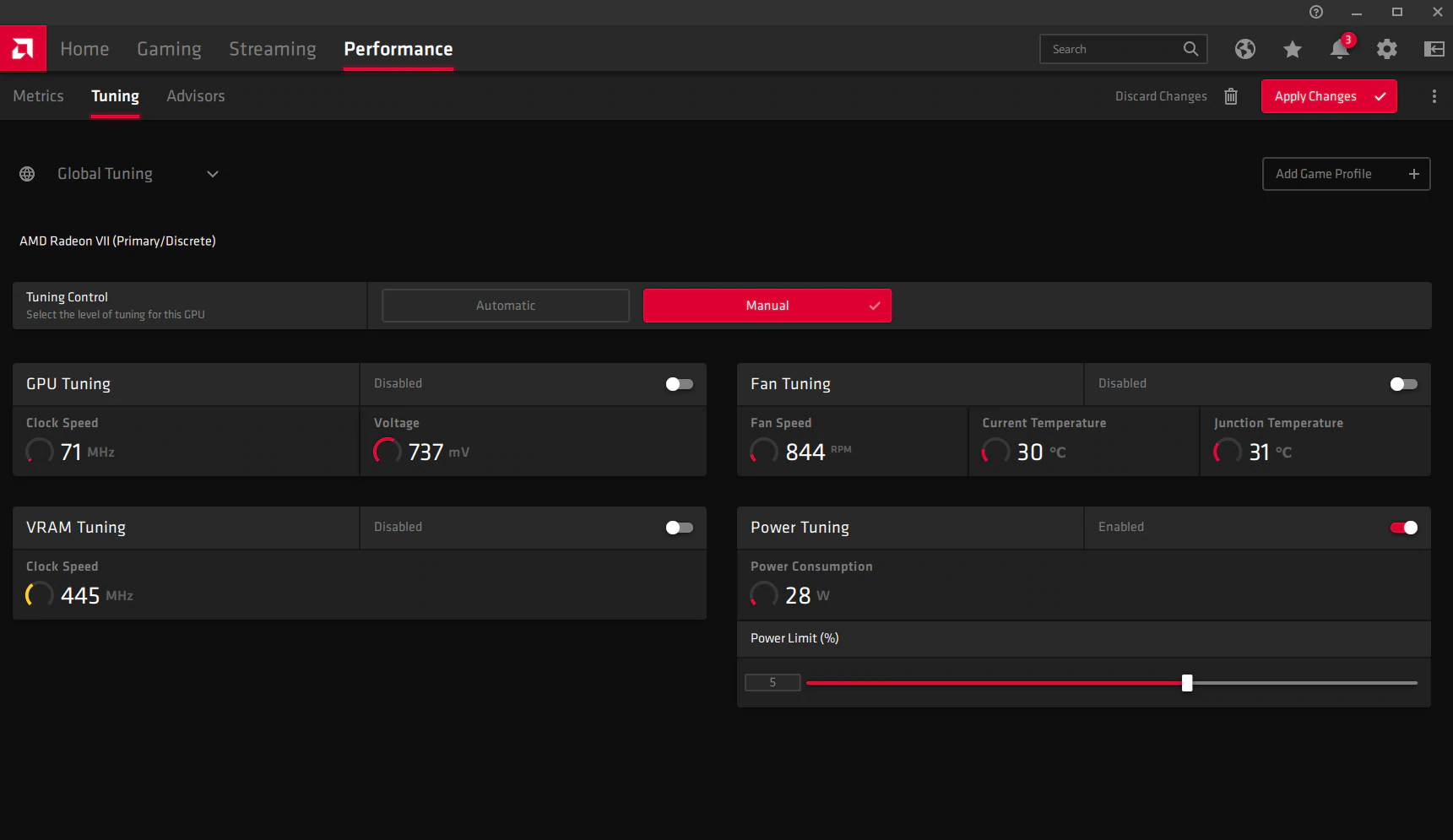Minimize the window

click(1357, 12)
